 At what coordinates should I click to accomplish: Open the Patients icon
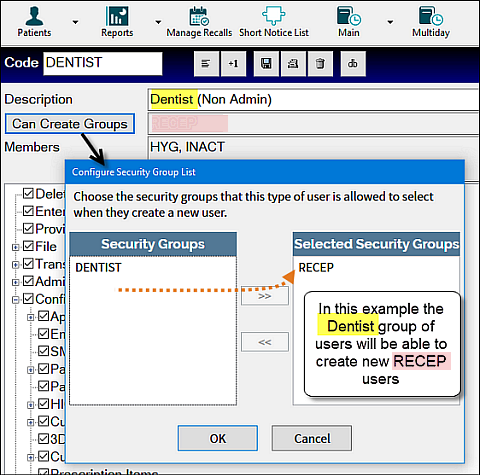point(34,16)
